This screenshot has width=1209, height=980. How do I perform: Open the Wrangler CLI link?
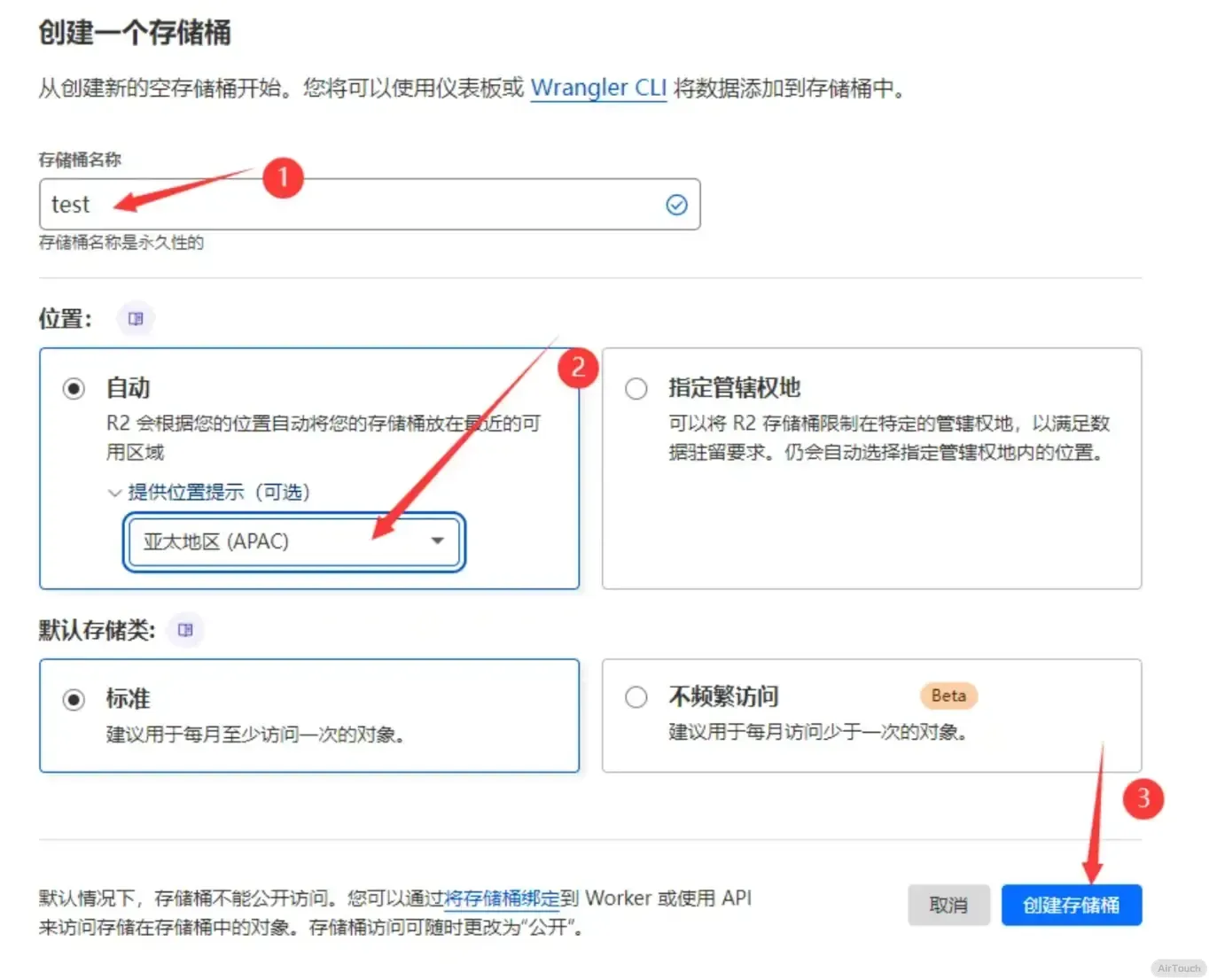click(x=598, y=88)
